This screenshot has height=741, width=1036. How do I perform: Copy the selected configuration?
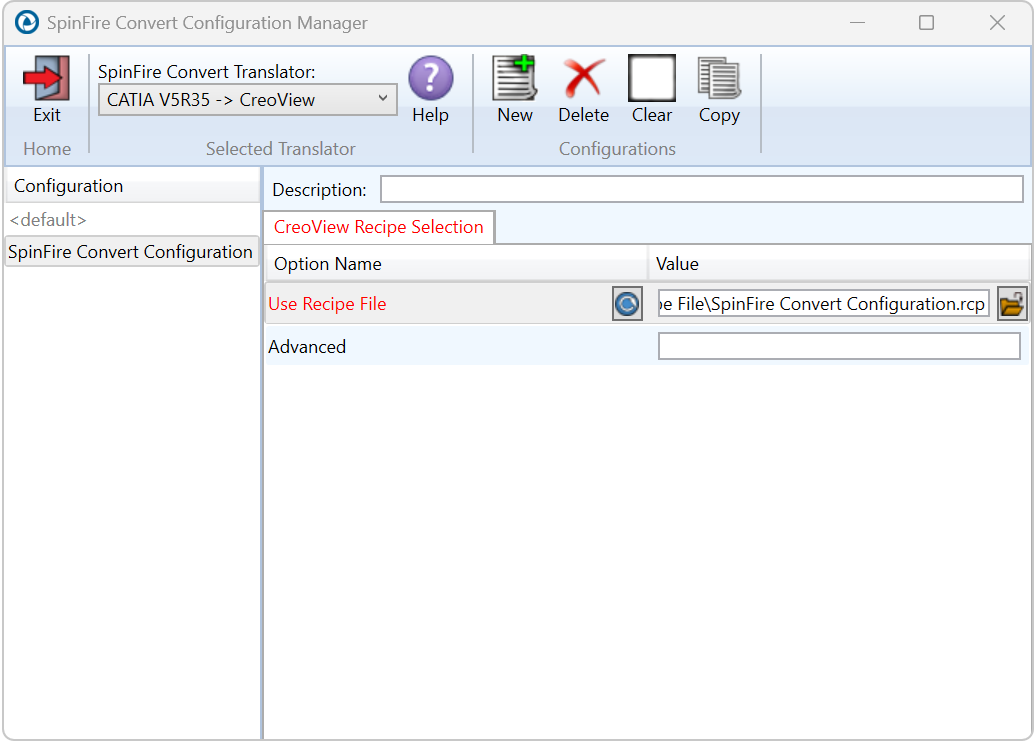(720, 78)
